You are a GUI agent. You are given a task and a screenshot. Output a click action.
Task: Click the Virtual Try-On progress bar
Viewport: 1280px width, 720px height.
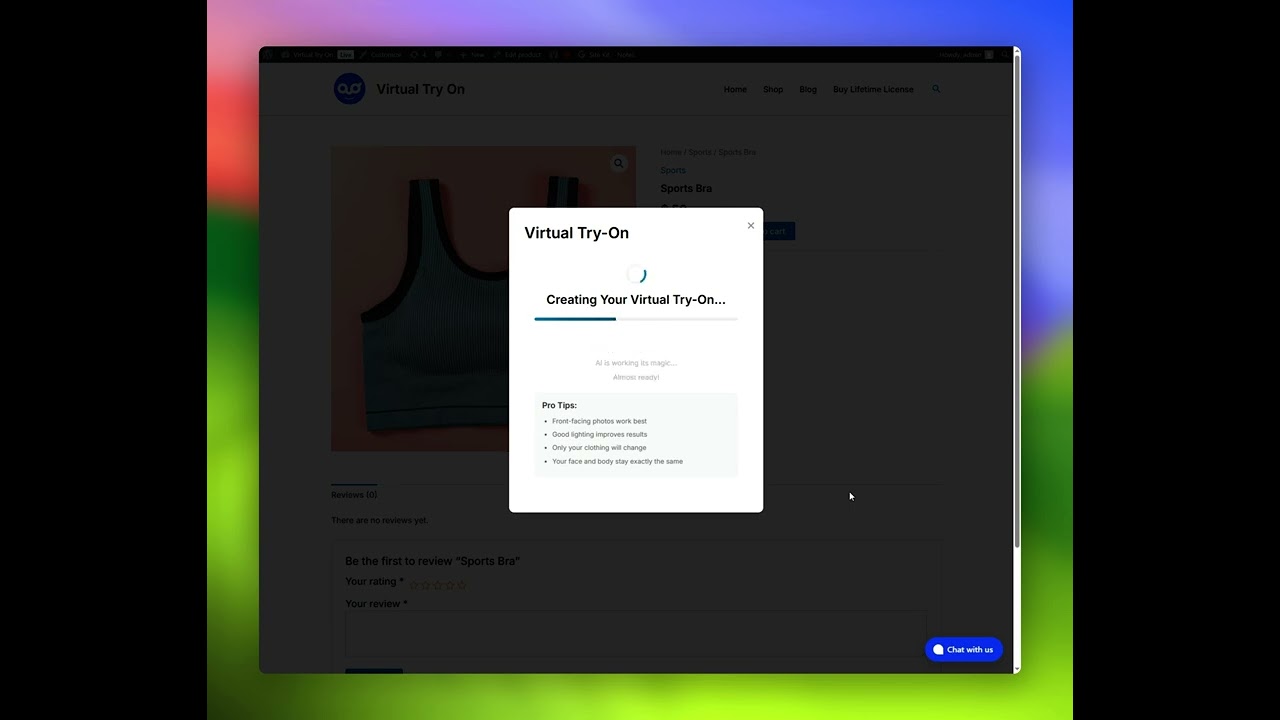(636, 319)
